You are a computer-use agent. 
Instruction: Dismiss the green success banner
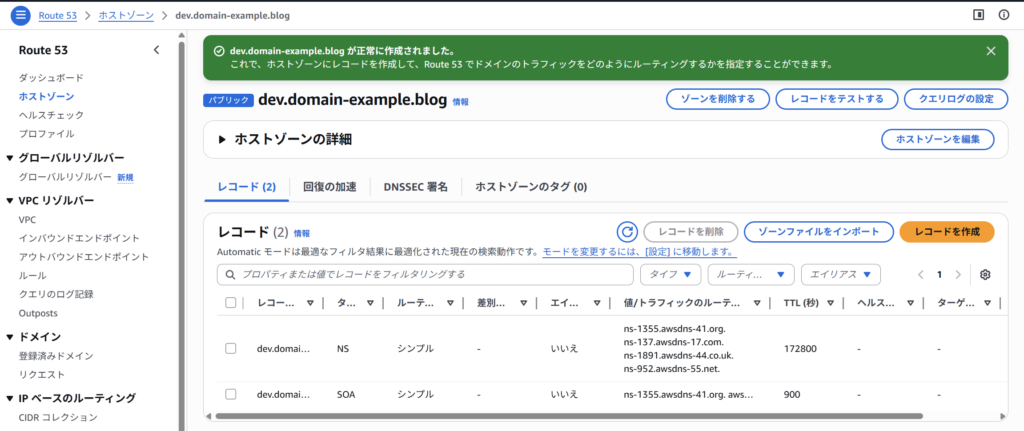point(990,51)
